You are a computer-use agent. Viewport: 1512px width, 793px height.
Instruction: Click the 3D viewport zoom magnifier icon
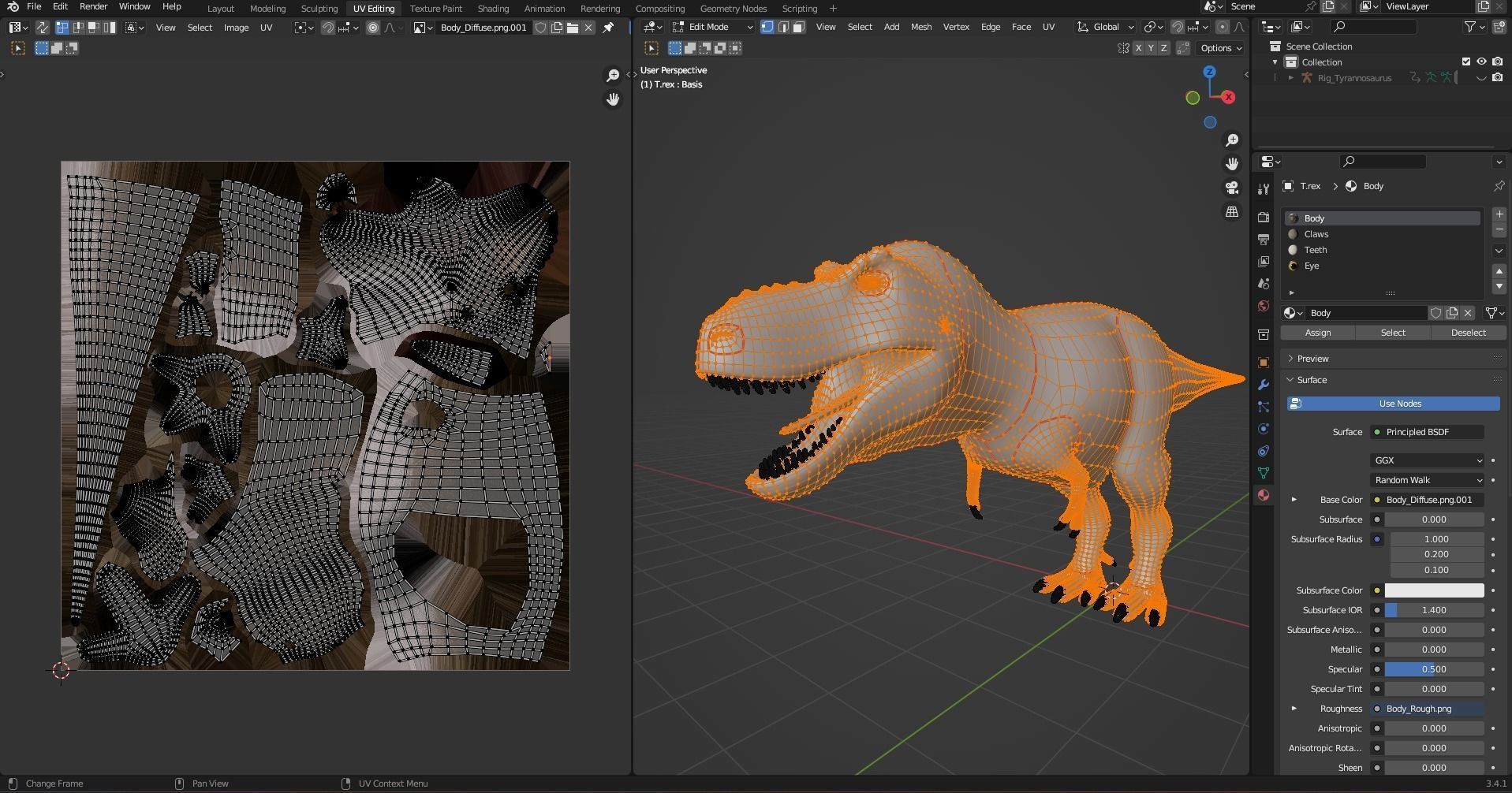pyautogui.click(x=1232, y=140)
